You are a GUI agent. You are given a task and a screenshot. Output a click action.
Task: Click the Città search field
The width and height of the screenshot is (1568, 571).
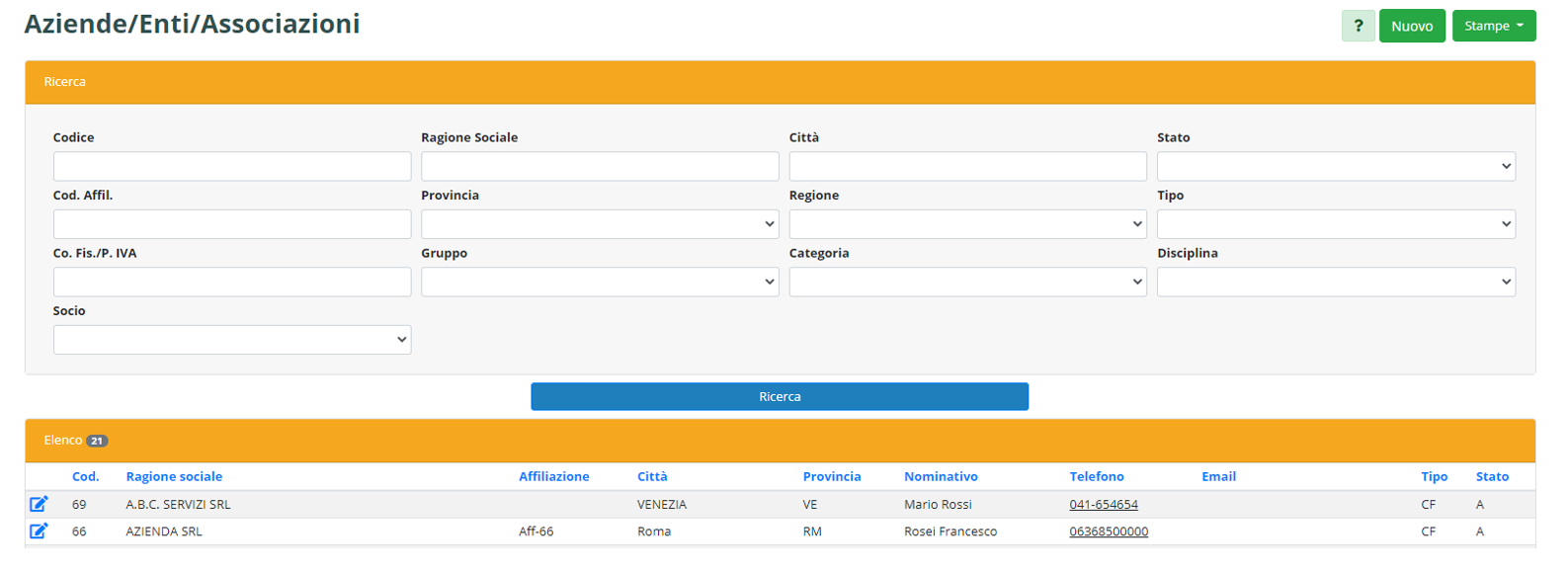[x=966, y=166]
